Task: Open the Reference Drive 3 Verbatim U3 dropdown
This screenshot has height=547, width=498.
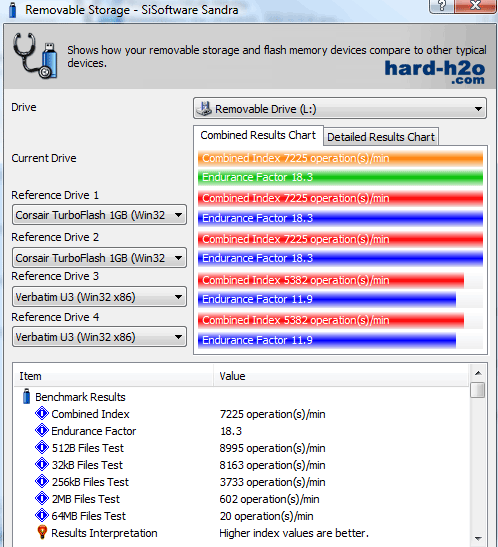Action: 99,297
